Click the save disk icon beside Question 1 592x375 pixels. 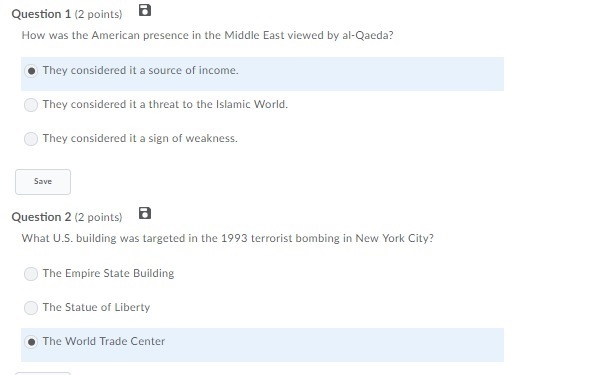click(145, 10)
